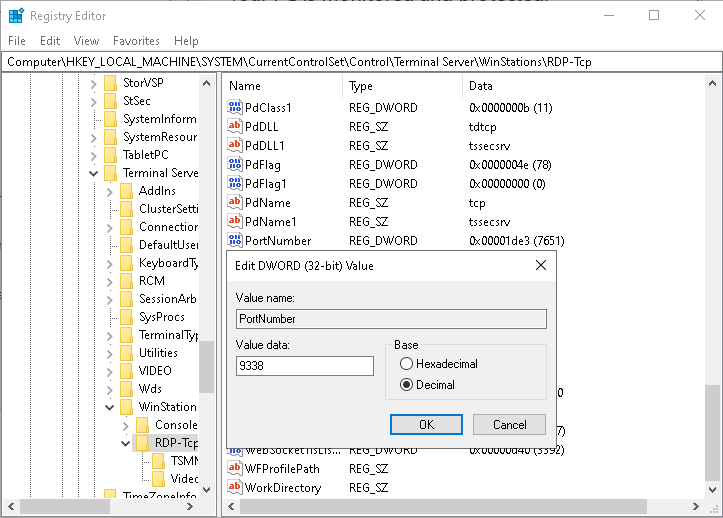Click the registry path address bar
This screenshot has height=518, width=723.
[x=362, y=62]
